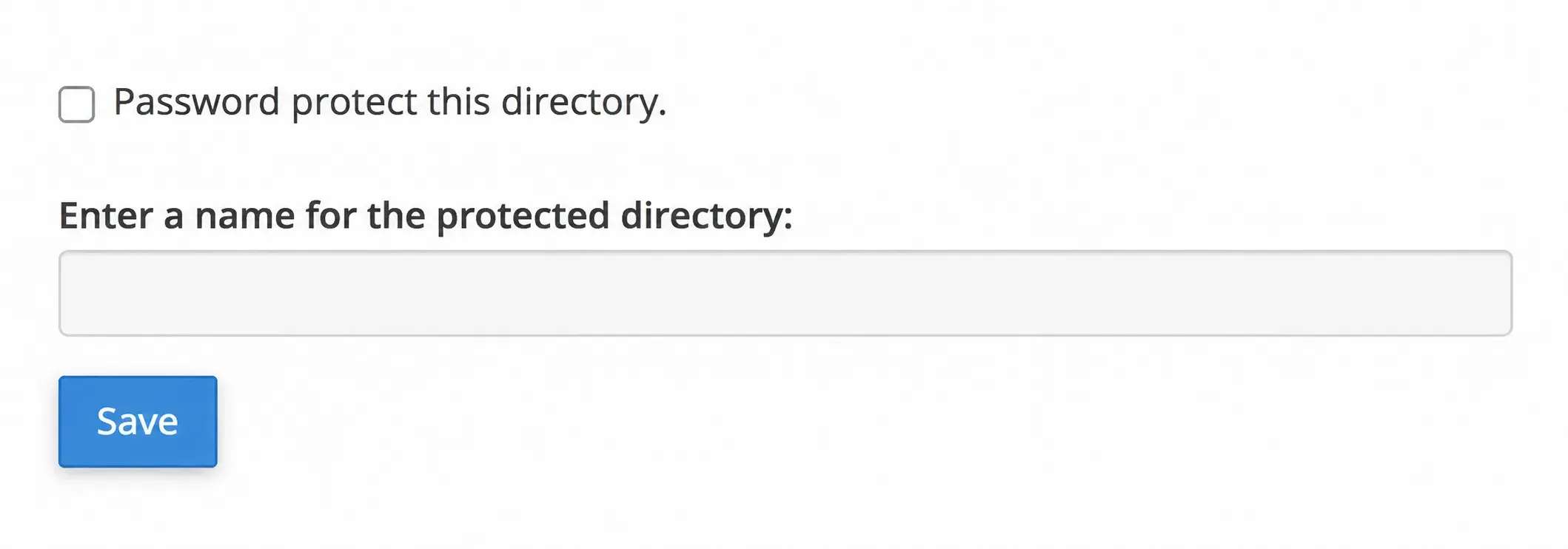Click into the protected directory name field

(785, 293)
